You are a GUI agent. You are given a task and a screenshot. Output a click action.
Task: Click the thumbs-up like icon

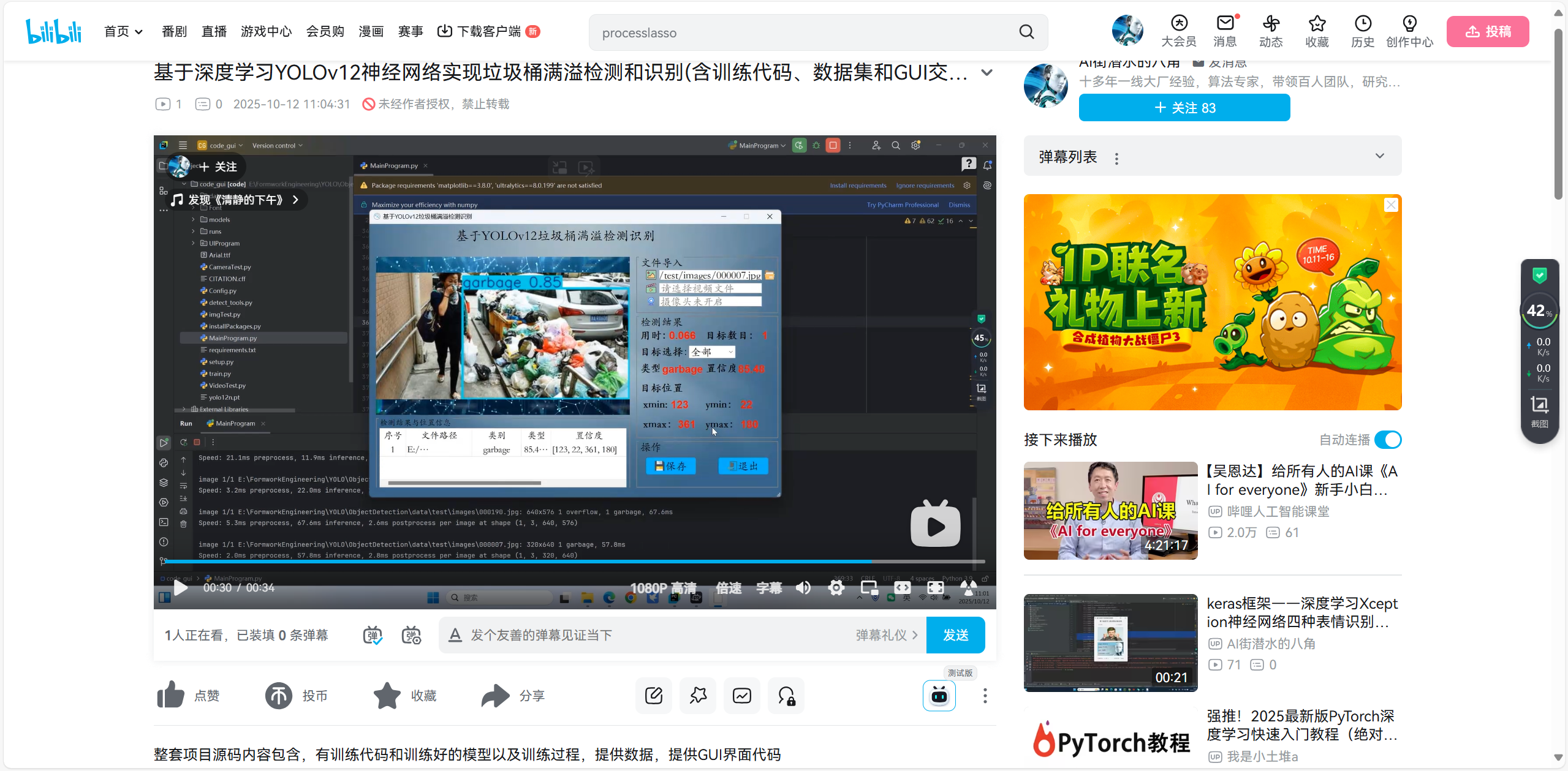pyautogui.click(x=170, y=695)
